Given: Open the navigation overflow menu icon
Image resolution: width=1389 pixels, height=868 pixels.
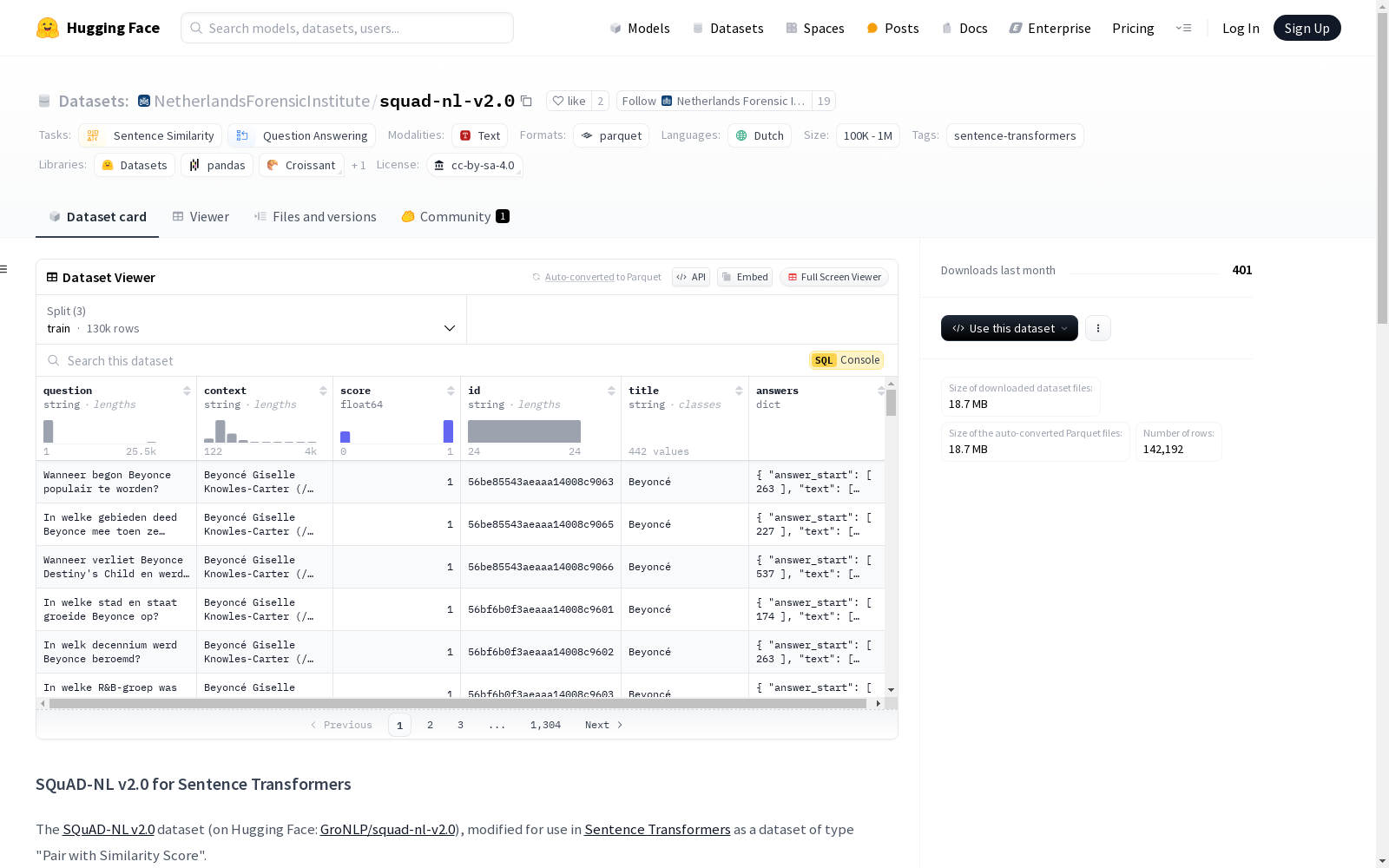Looking at the screenshot, I should coord(1183,28).
